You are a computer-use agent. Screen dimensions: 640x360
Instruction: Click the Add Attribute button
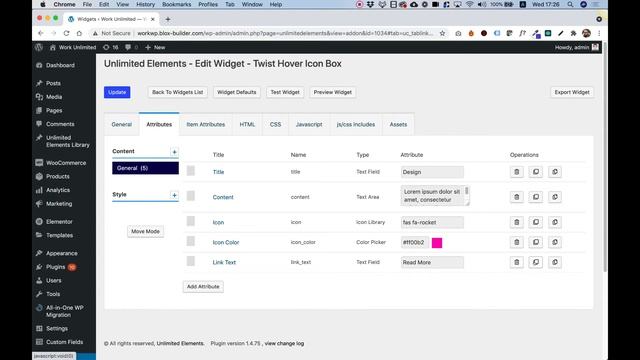pyautogui.click(x=203, y=287)
